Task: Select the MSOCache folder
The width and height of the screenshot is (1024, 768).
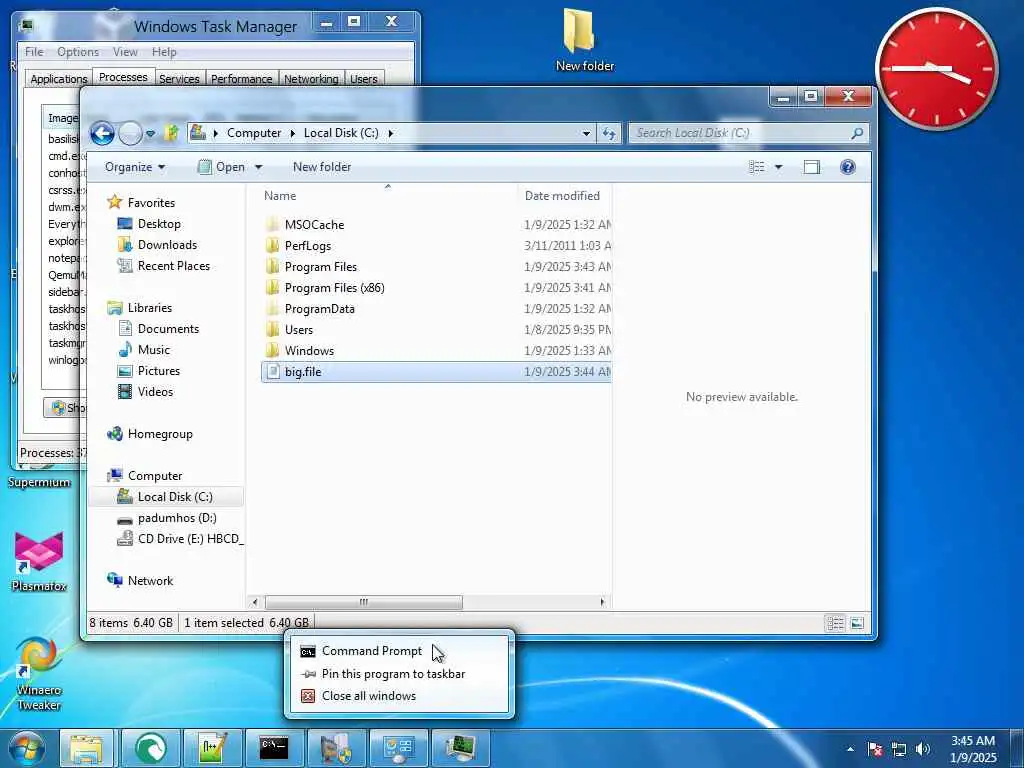Action: 436,225
